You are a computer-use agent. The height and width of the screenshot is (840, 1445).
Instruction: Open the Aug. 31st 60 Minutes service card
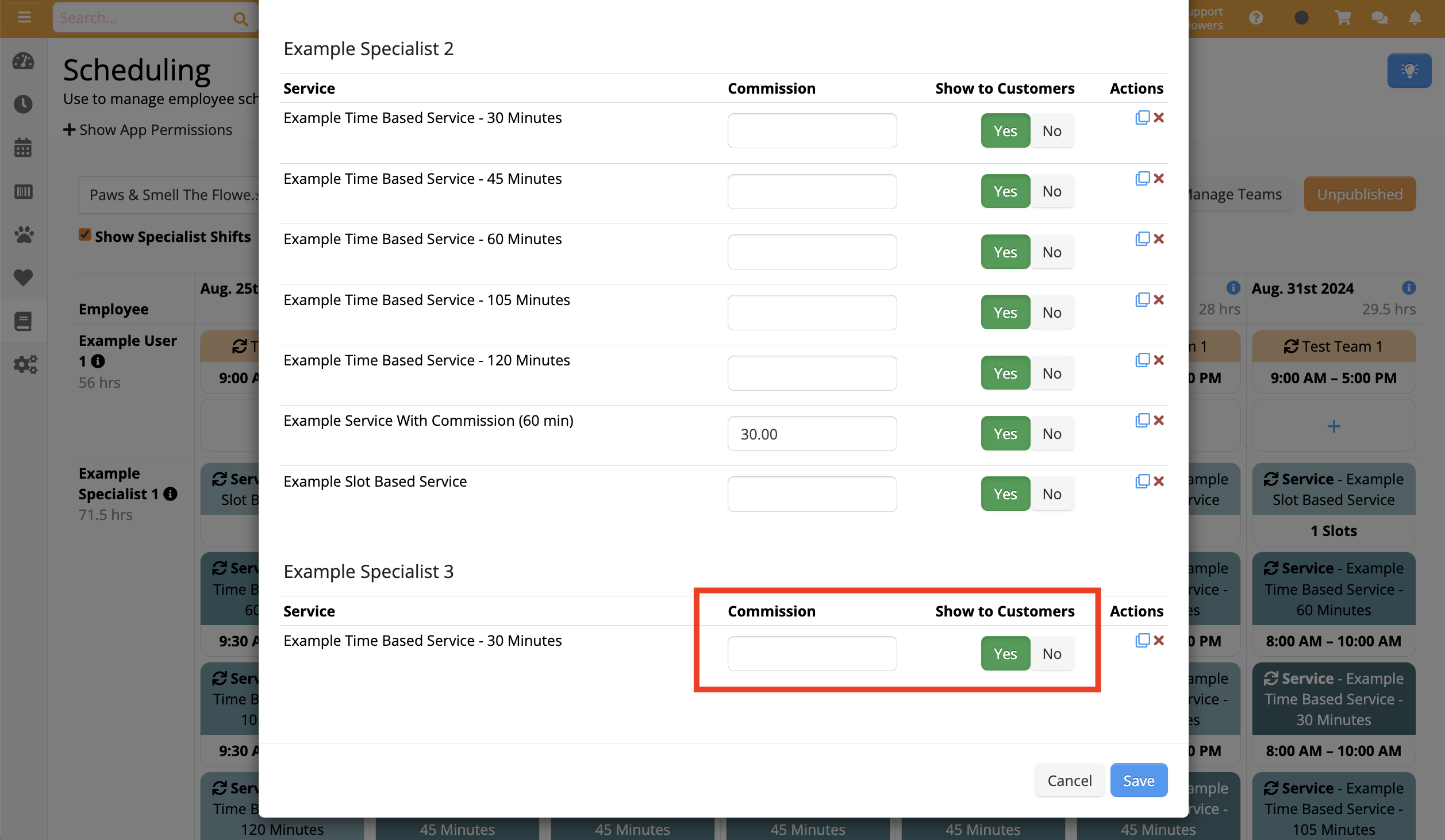coord(1333,604)
